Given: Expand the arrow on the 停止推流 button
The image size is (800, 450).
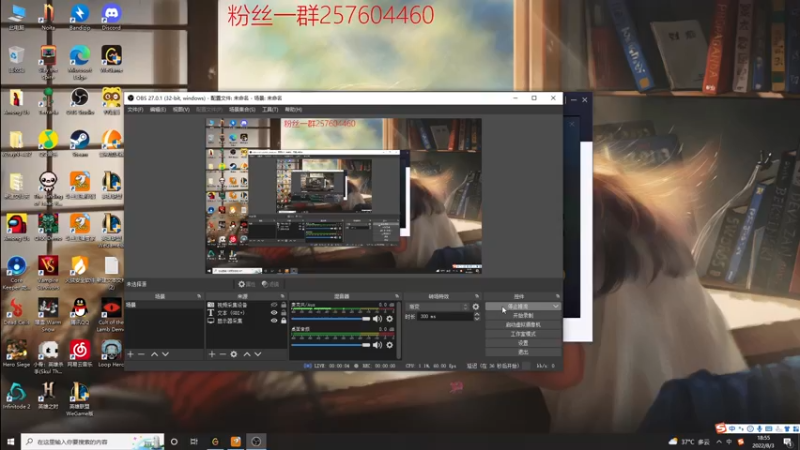Looking at the screenshot, I should [x=556, y=307].
